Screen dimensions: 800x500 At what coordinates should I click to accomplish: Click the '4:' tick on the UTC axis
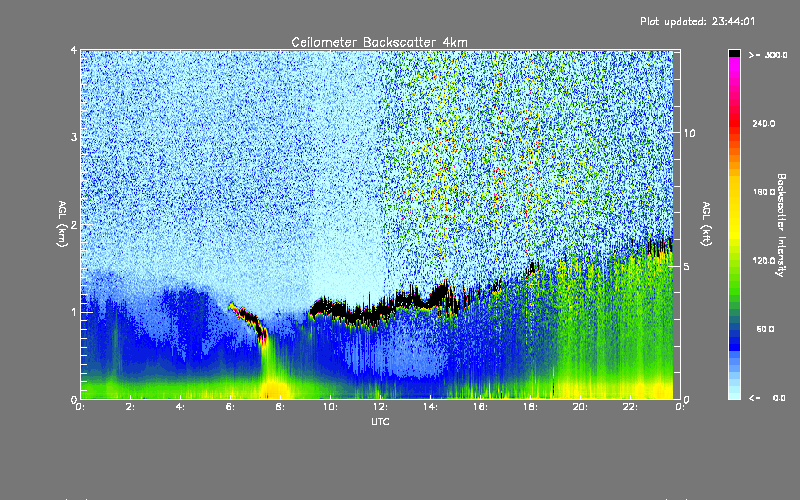[x=180, y=407]
